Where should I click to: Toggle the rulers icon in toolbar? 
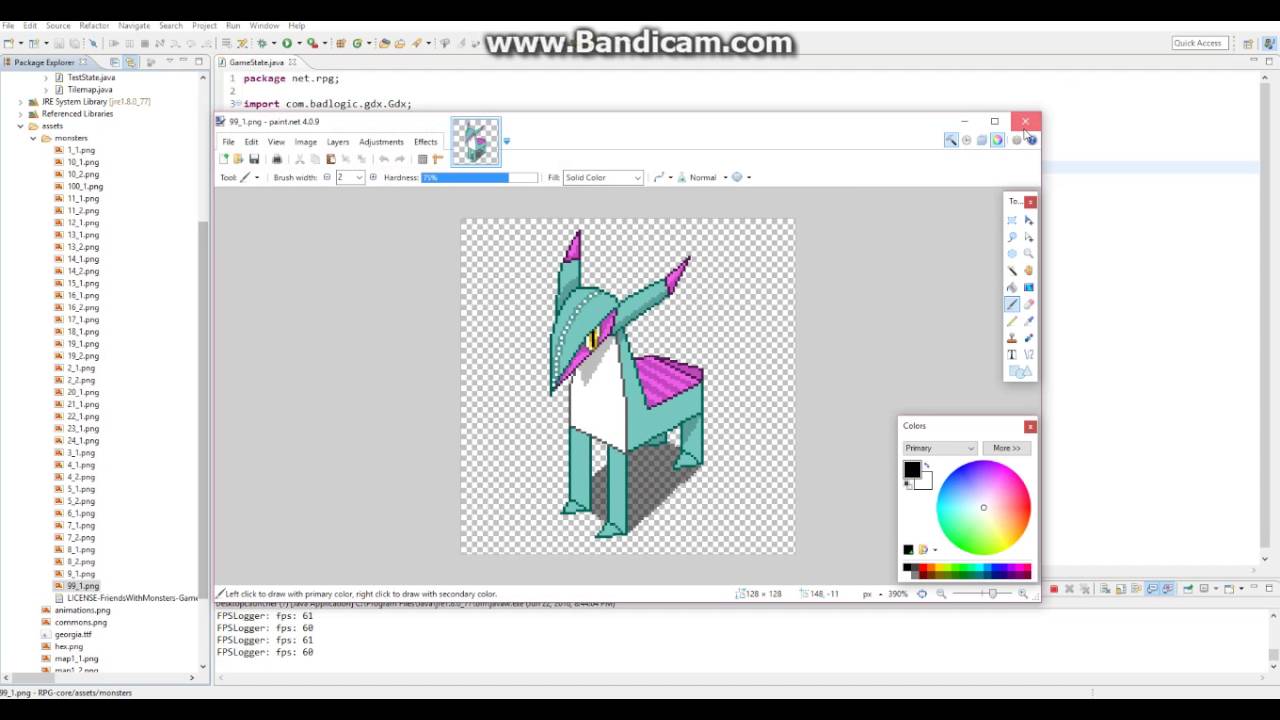click(437, 159)
